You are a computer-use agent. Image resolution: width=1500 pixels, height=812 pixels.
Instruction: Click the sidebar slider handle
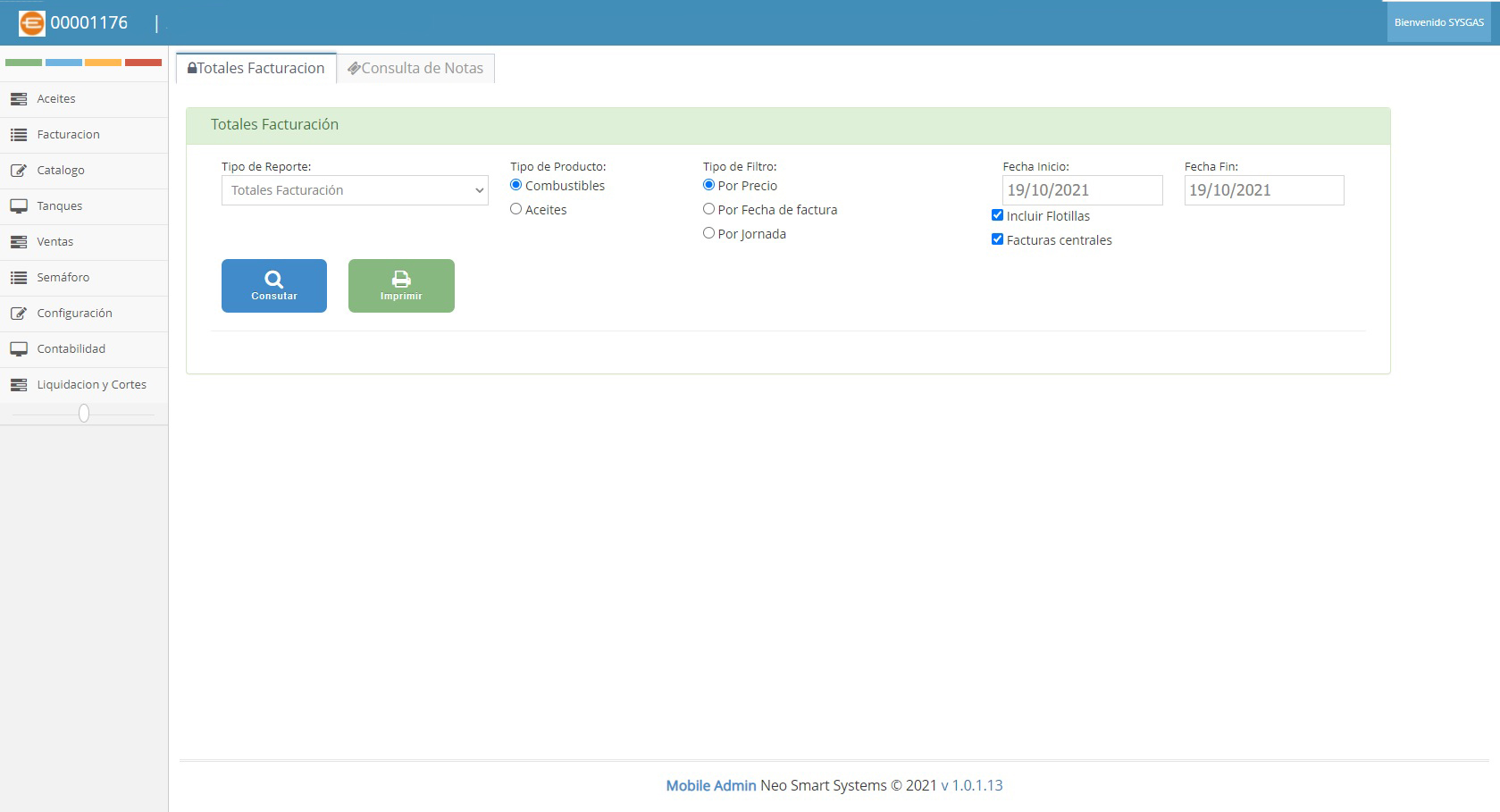tap(84, 414)
